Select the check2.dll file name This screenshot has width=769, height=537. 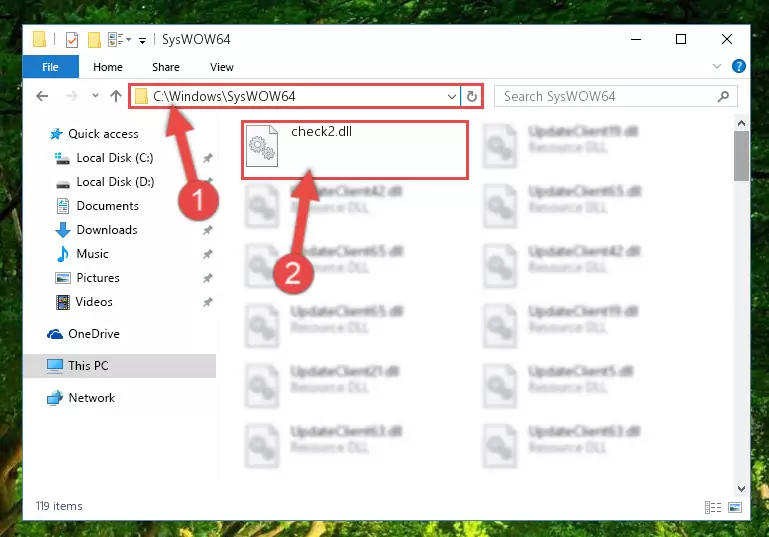tap(321, 131)
